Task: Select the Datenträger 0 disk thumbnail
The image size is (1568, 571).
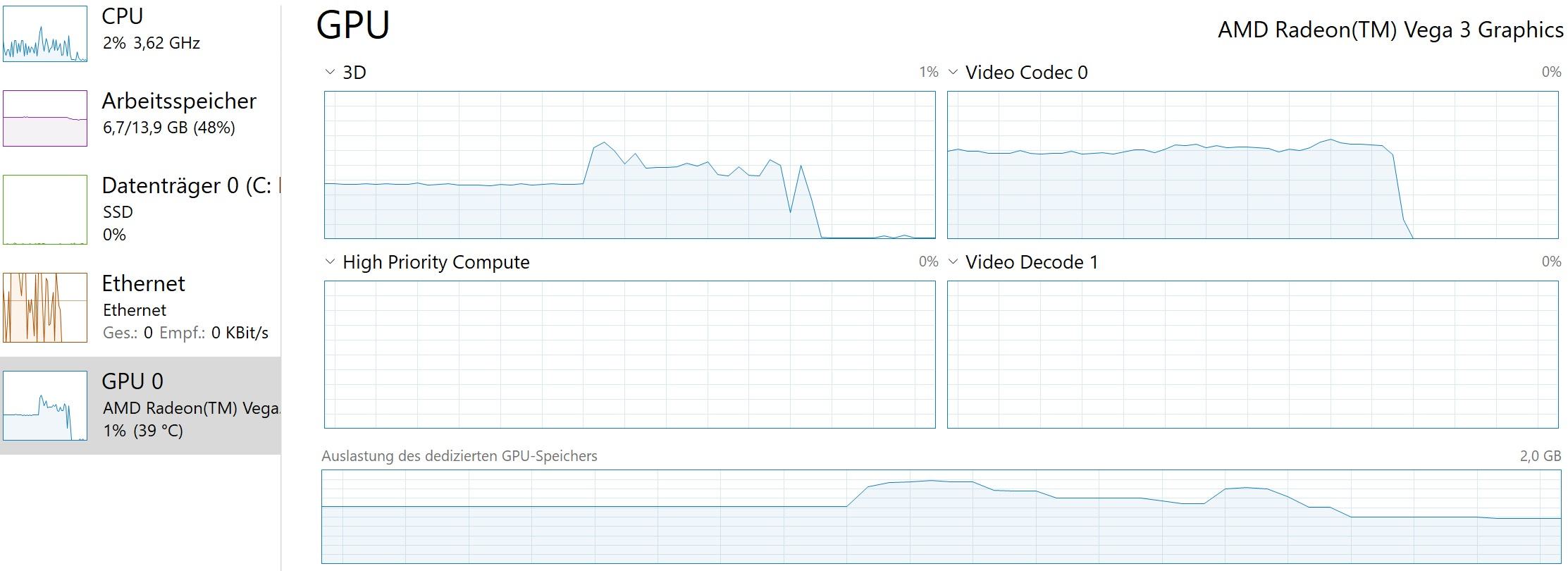Action: (x=45, y=209)
